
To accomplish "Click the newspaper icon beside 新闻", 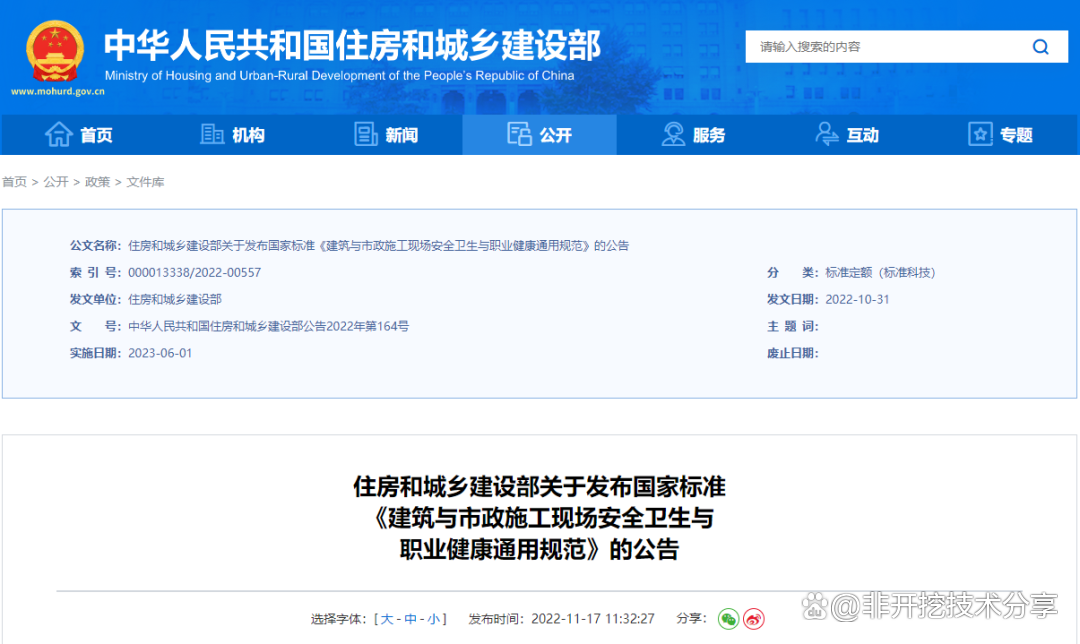I will [x=366, y=134].
